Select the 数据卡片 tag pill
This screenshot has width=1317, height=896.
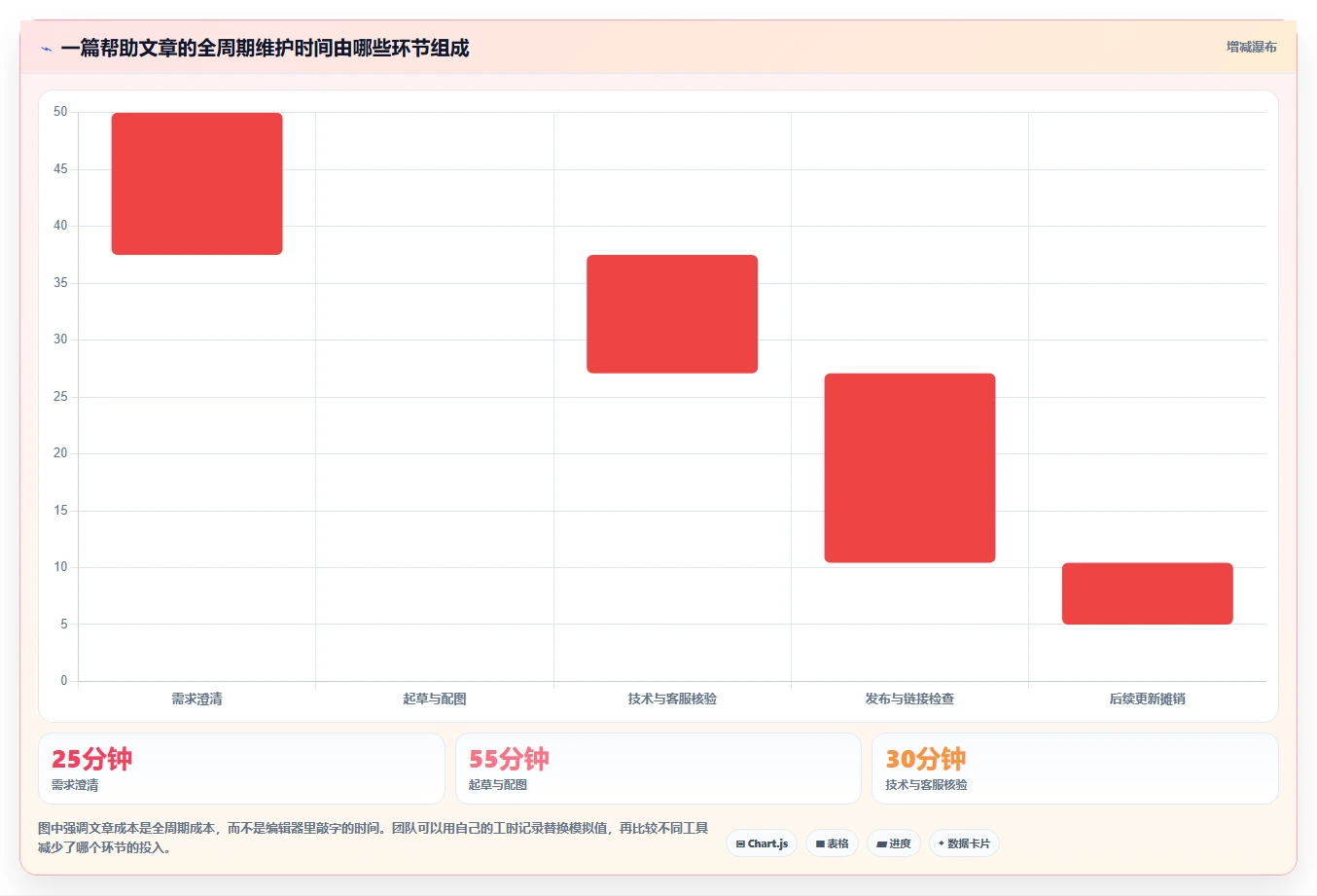tap(964, 843)
